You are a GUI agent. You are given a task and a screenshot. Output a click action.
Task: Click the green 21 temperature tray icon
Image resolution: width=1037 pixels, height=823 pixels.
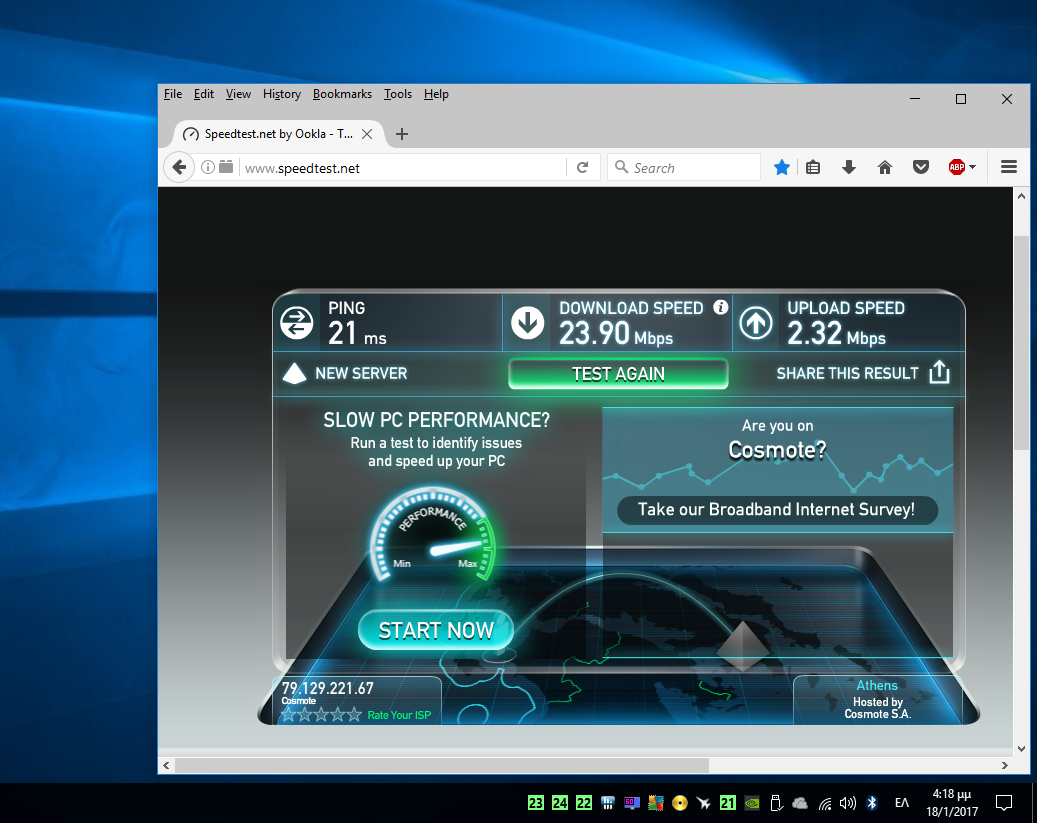pos(727,802)
